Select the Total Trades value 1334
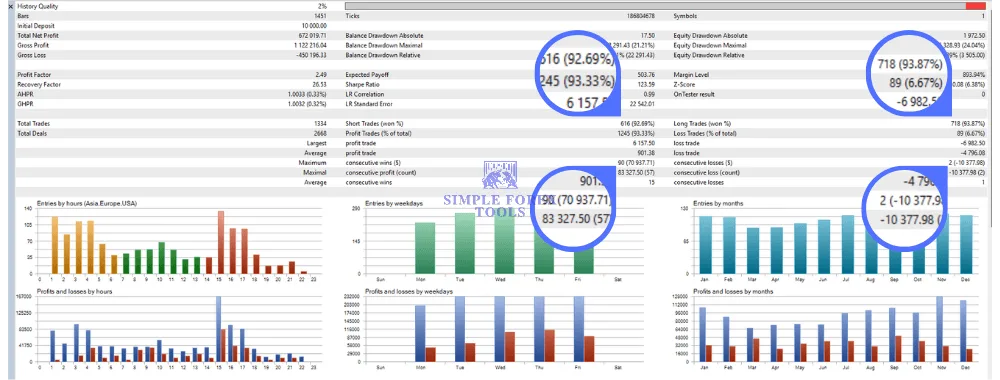The image size is (1000, 380). coord(321,124)
